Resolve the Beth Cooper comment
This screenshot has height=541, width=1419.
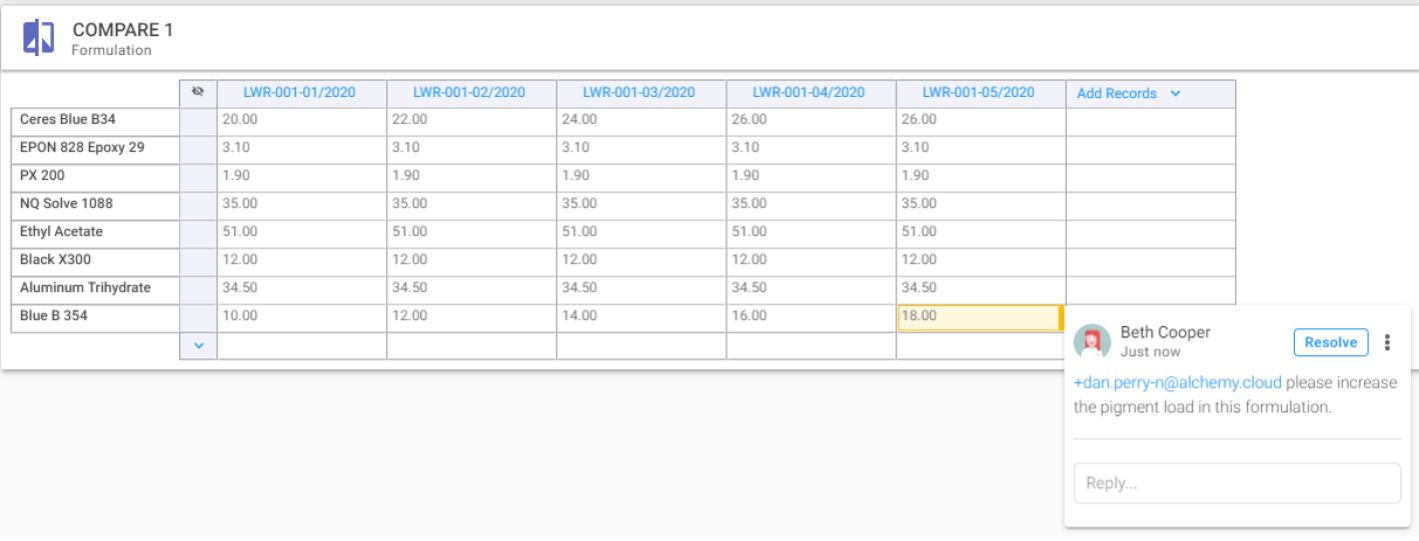point(1330,342)
